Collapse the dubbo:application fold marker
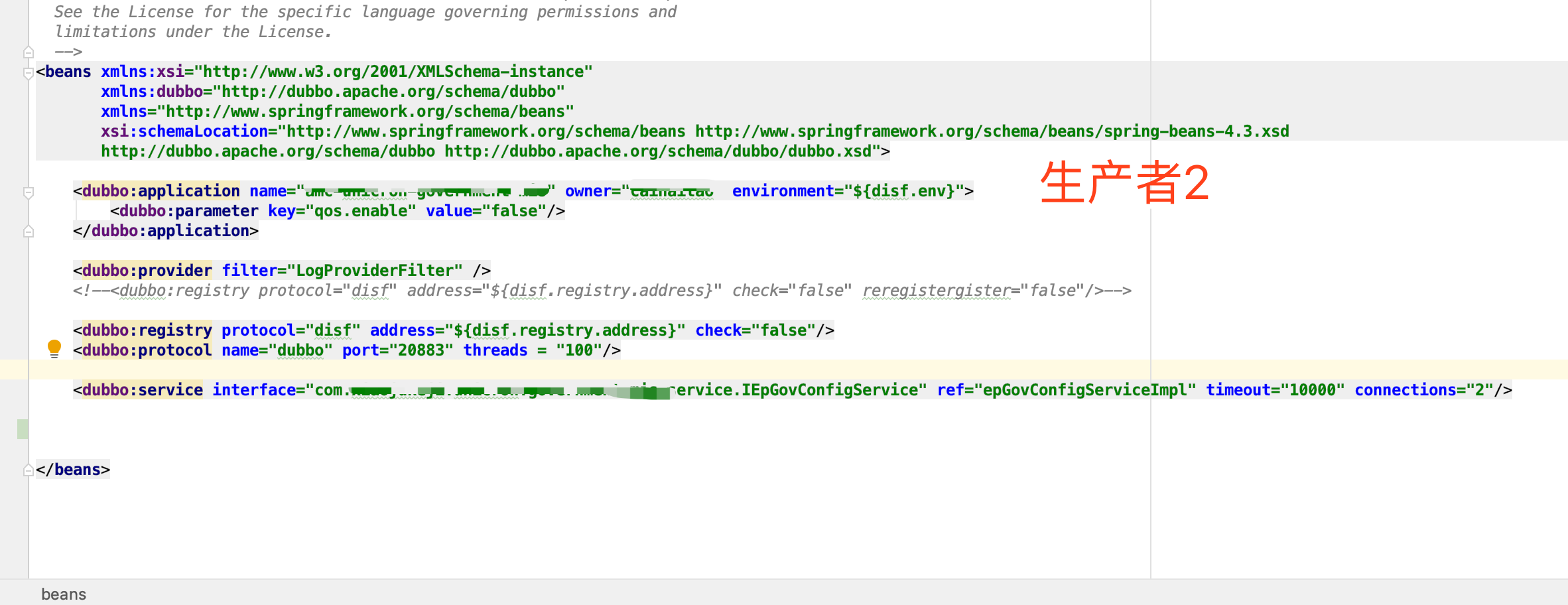The width and height of the screenshot is (1568, 605). point(28,192)
